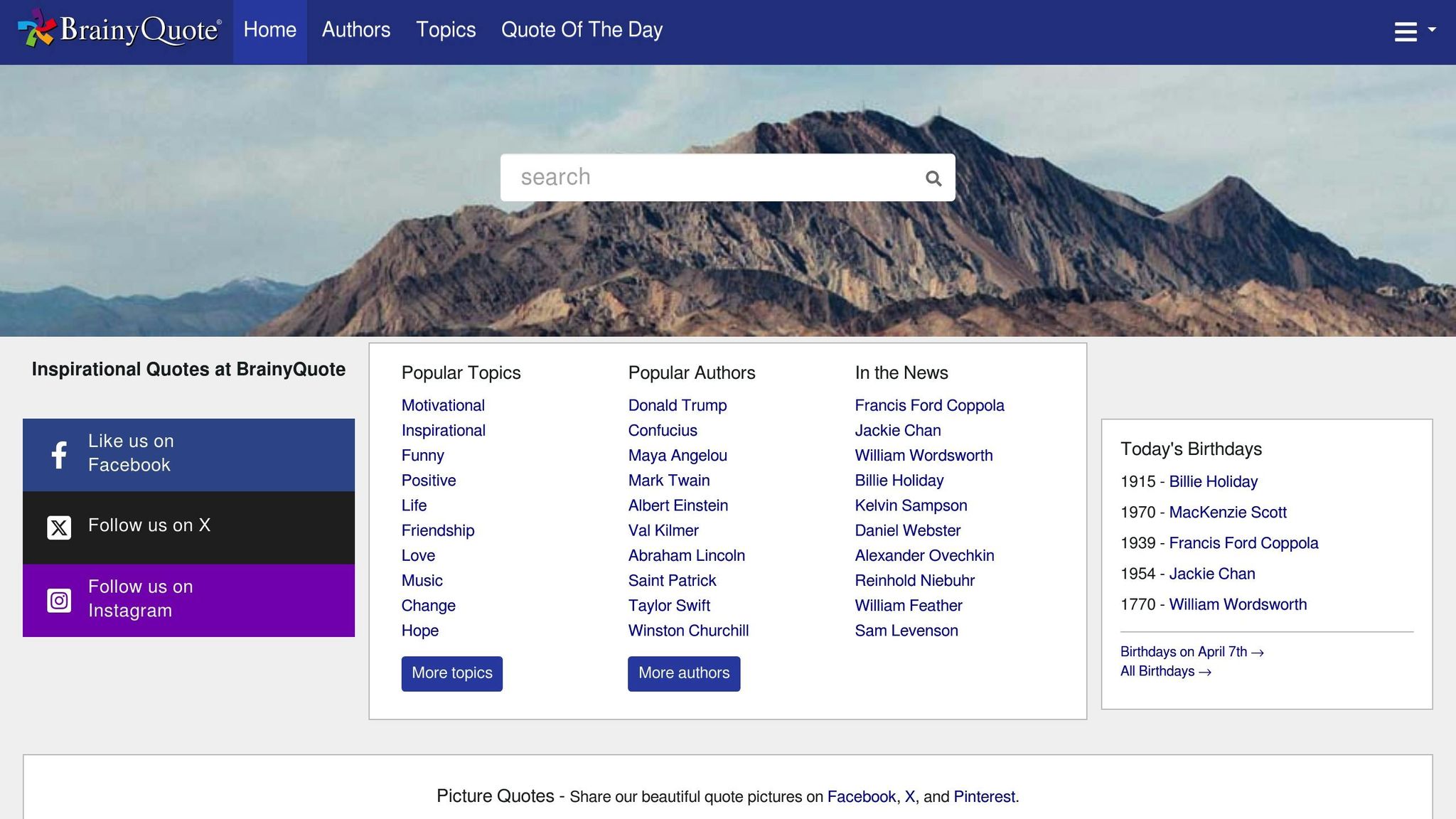Viewport: 1456px width, 819px height.
Task: Click the search magnifier icon
Action: (x=933, y=178)
